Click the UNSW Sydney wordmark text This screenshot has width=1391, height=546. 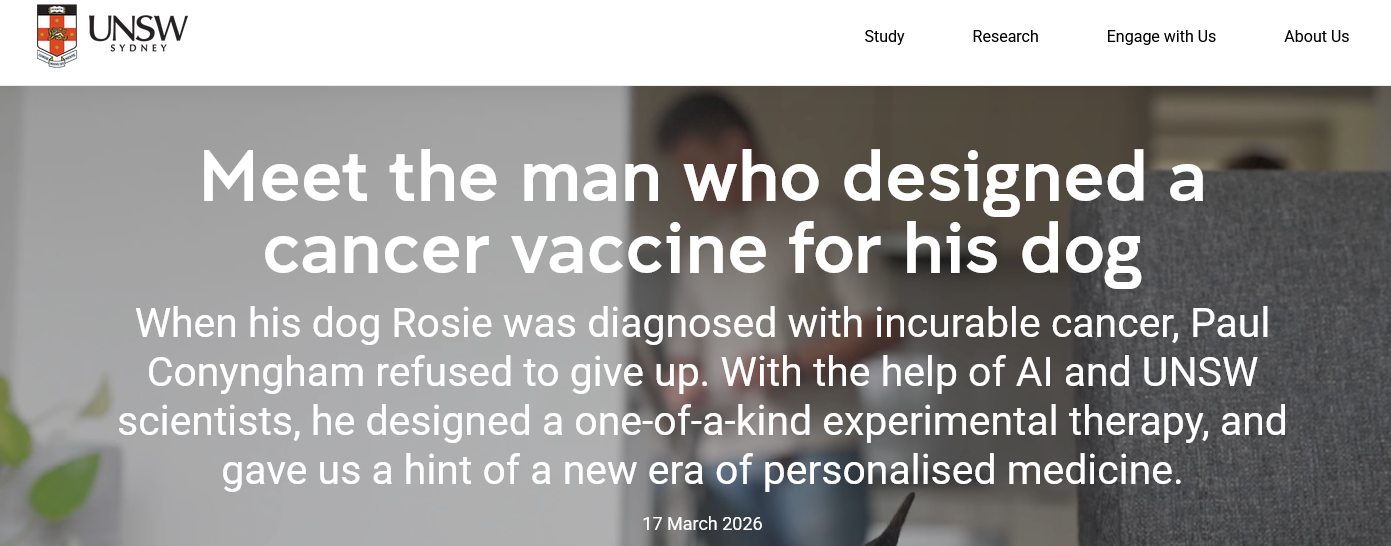pos(137,33)
